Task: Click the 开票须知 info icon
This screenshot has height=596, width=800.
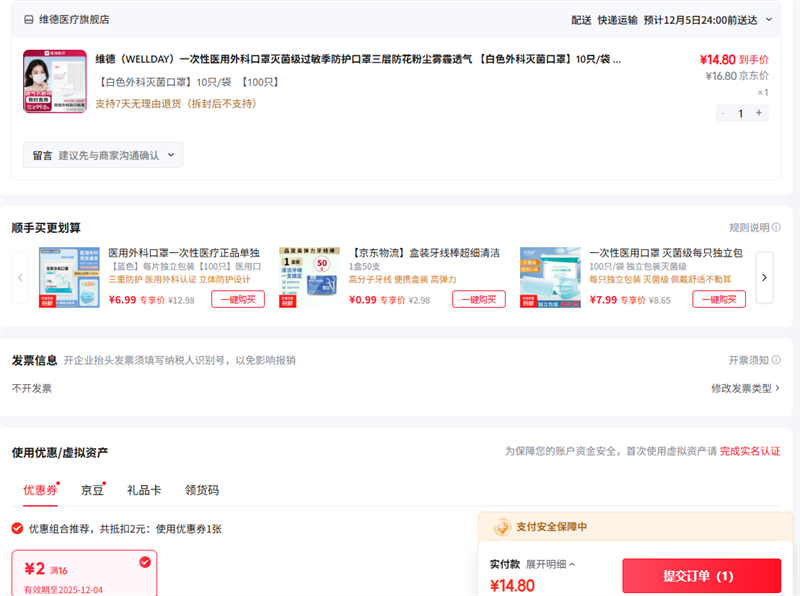Action: point(776,360)
